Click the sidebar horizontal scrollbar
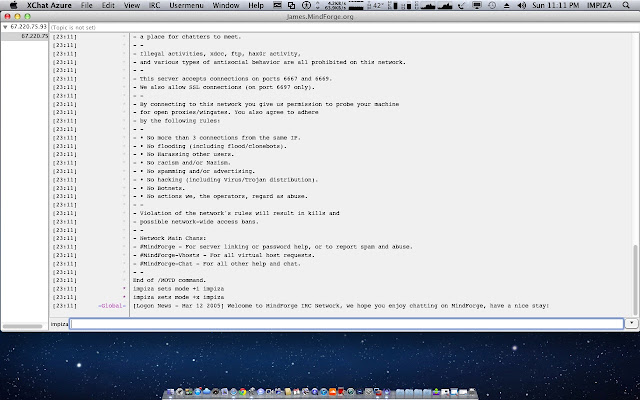Image resolution: width=640 pixels, height=400 pixels. (x=23, y=326)
